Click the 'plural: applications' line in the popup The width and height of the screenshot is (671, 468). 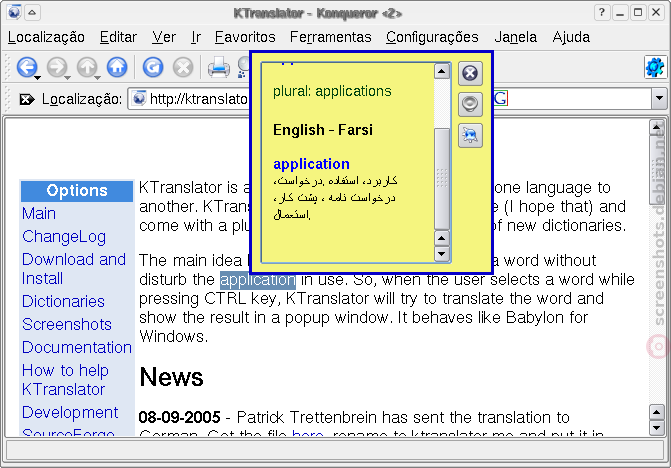point(332,91)
